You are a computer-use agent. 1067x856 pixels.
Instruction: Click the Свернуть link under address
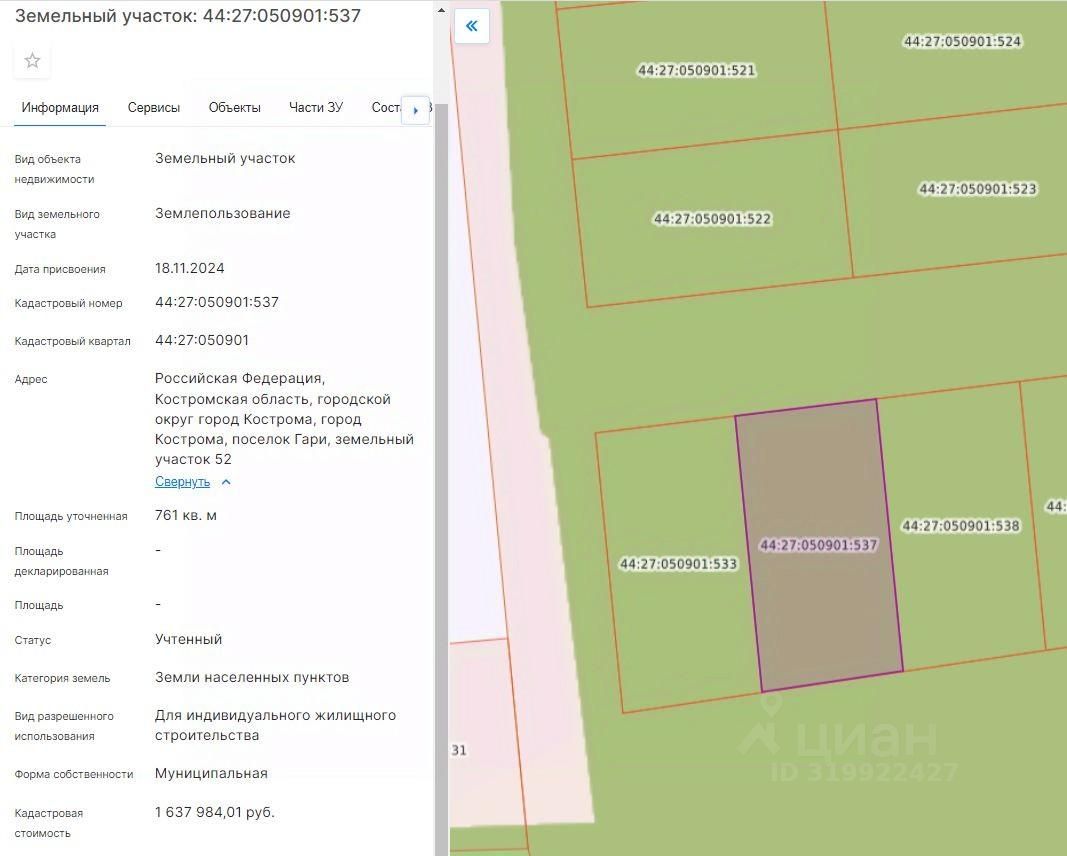coord(182,482)
